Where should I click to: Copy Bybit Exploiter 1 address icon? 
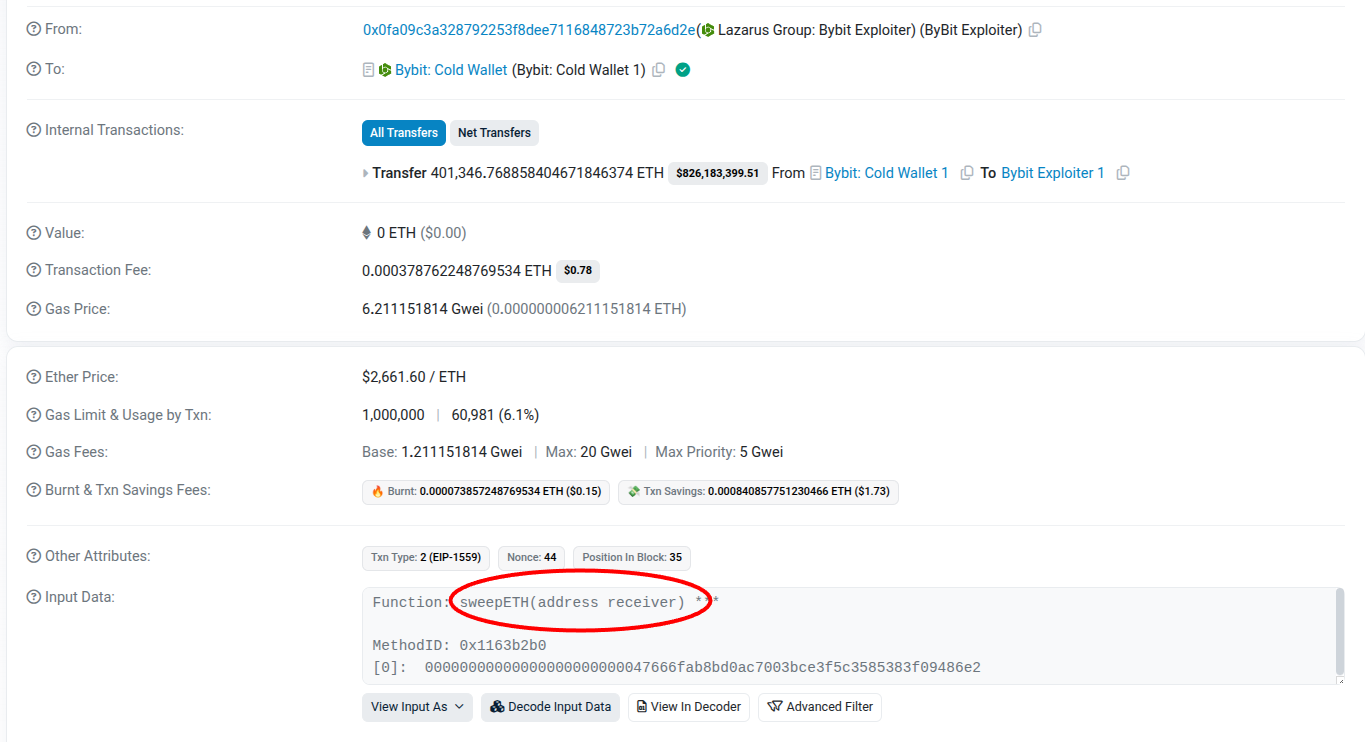click(x=1123, y=173)
